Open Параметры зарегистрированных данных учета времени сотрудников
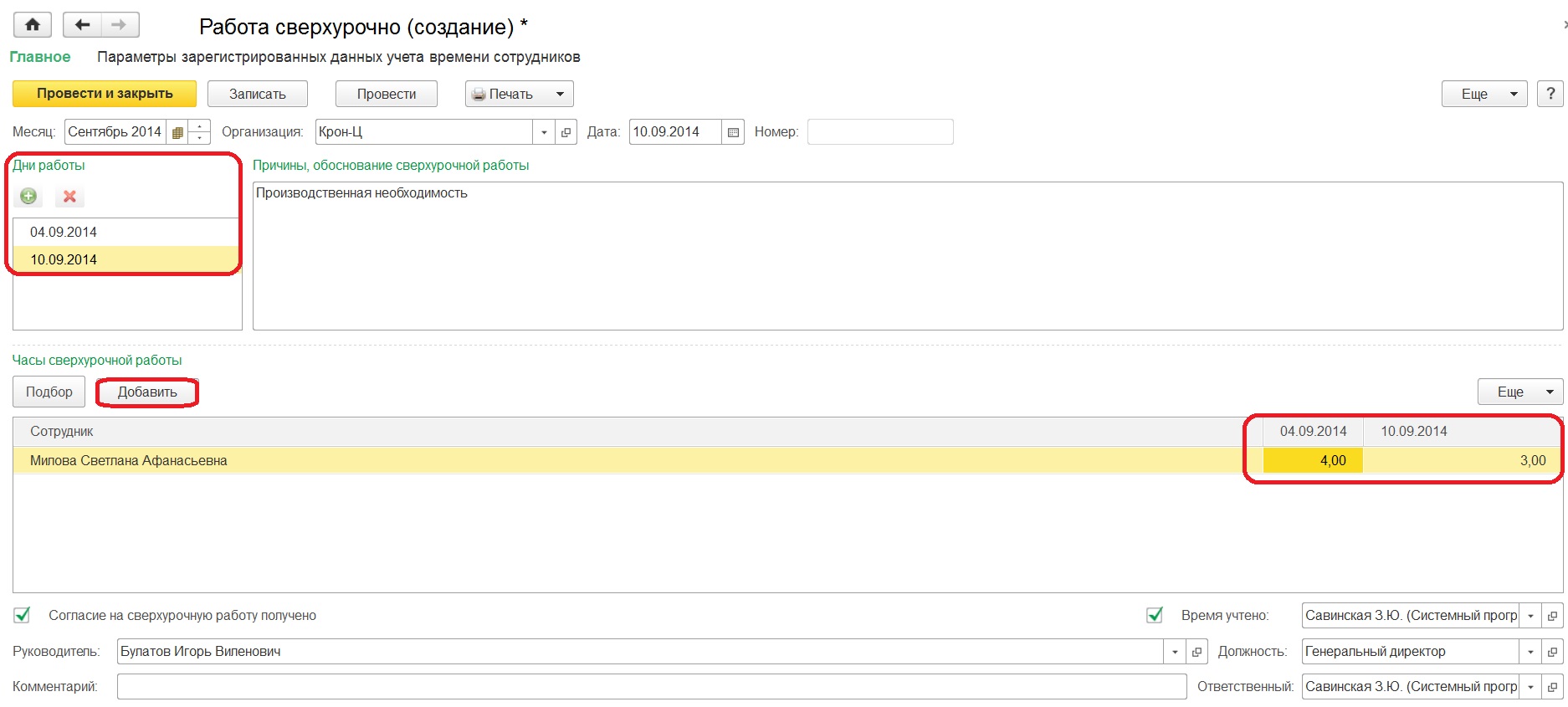1568x707 pixels. 338,57
